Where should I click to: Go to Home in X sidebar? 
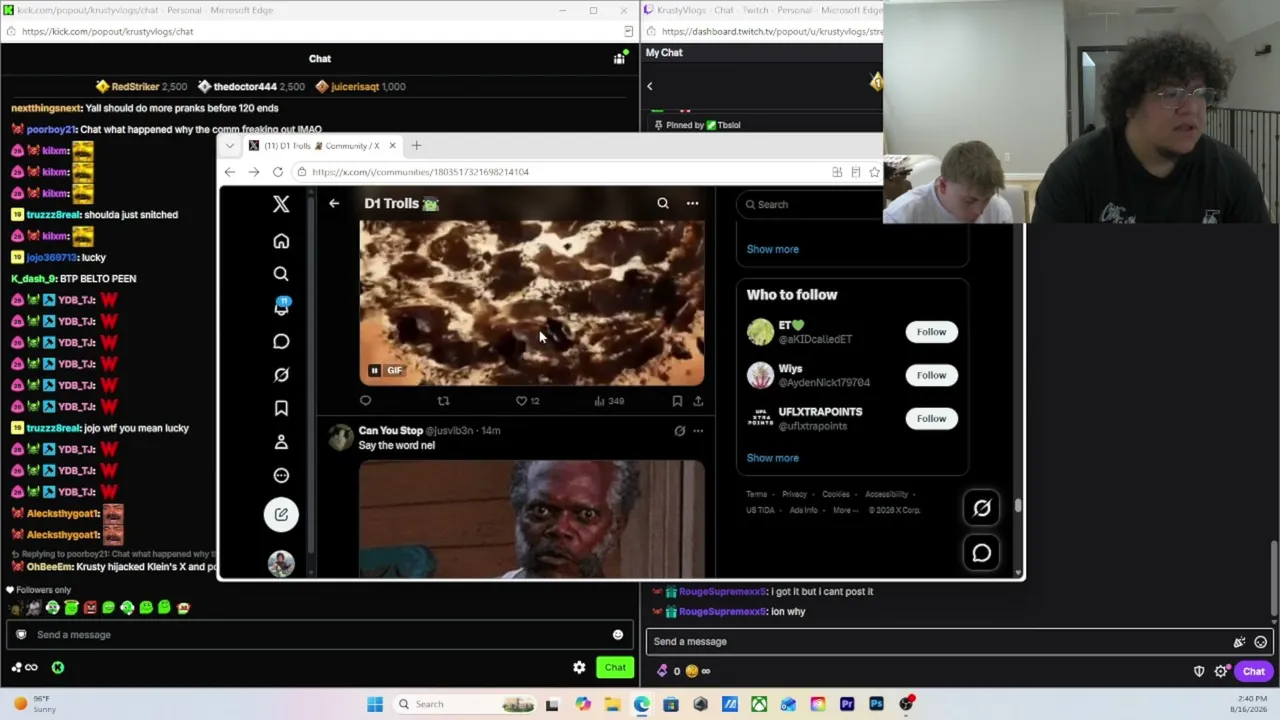[x=281, y=241]
